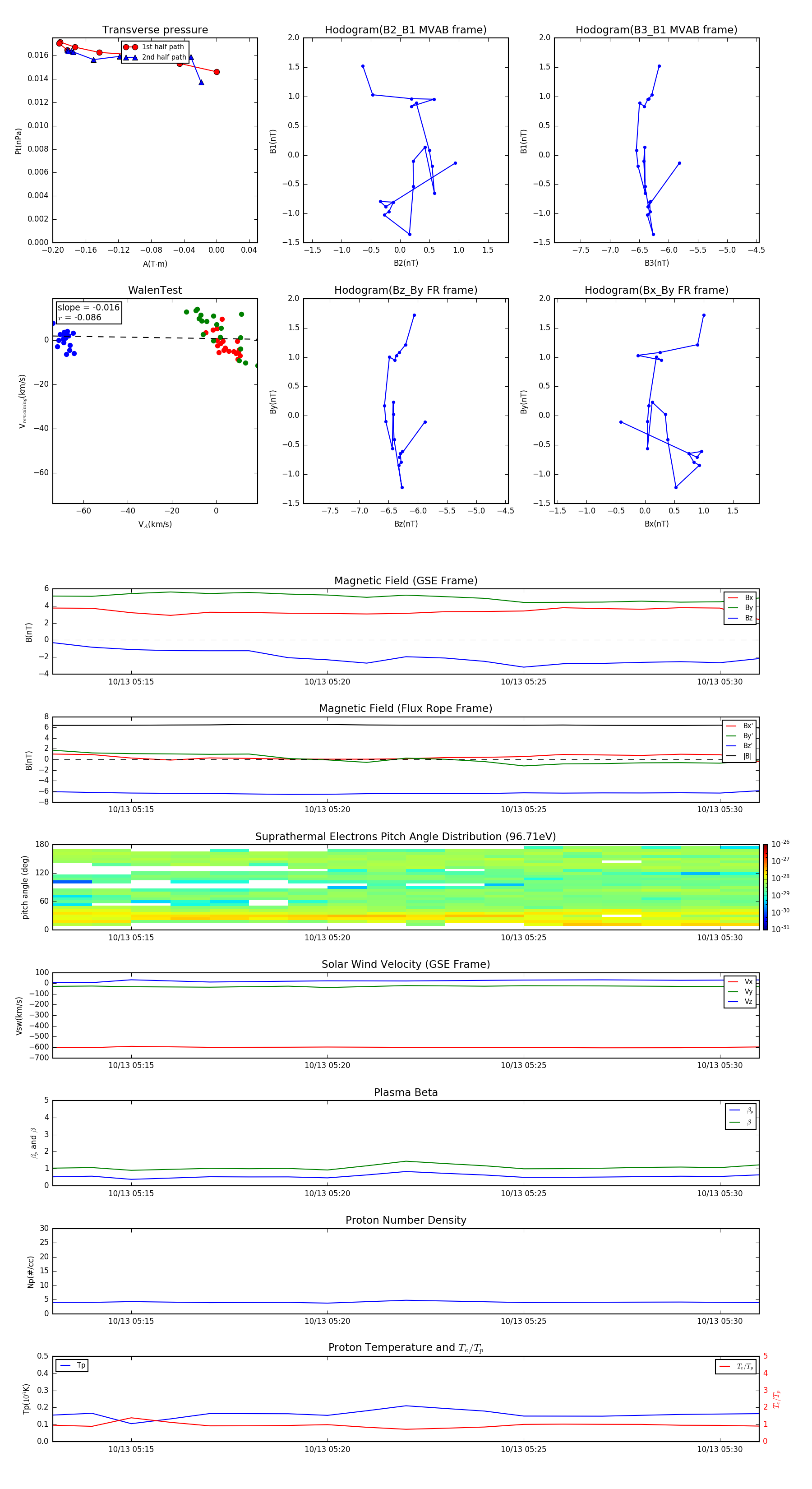Select the Suprathermal Electrons Pitch Angle Distribution title
This screenshot has width=812, height=1489.
pyautogui.click(x=406, y=837)
